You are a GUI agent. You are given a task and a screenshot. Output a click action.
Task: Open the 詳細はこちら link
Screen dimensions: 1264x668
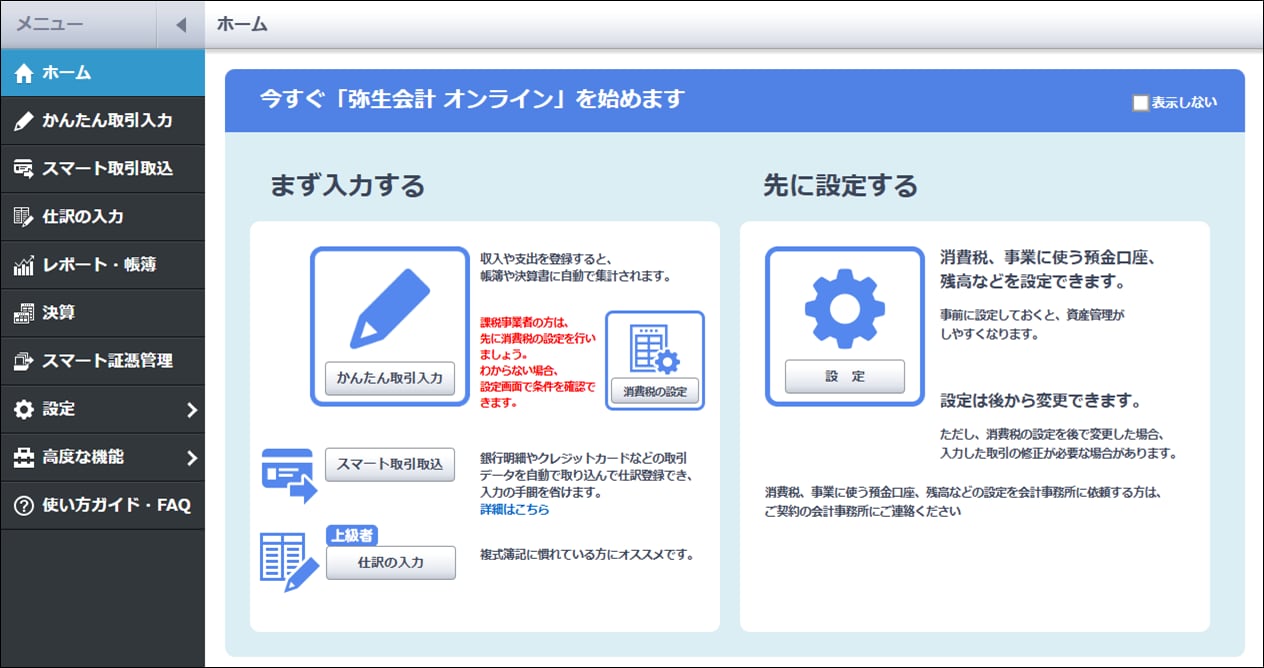click(514, 509)
